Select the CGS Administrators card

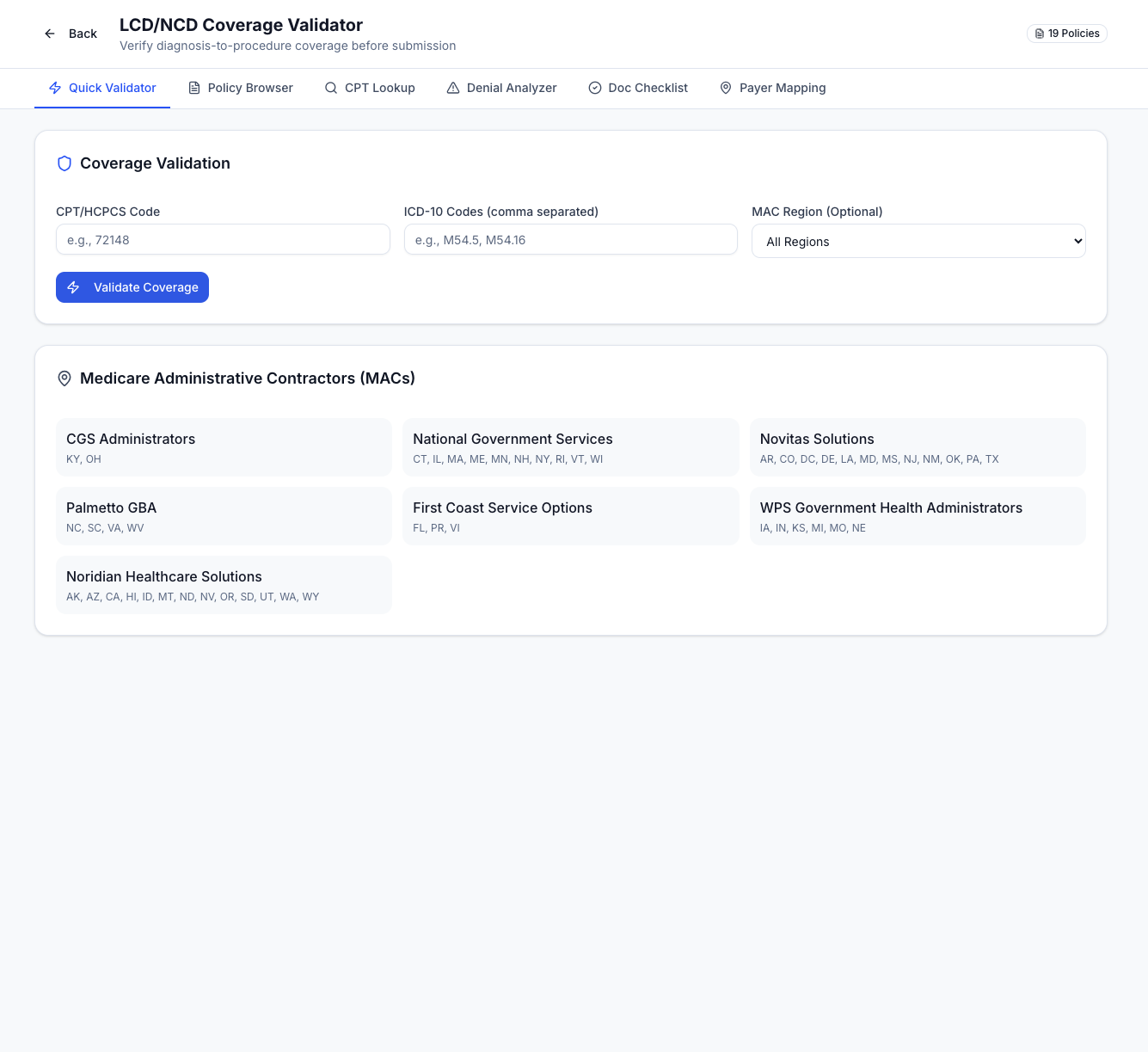tap(224, 447)
